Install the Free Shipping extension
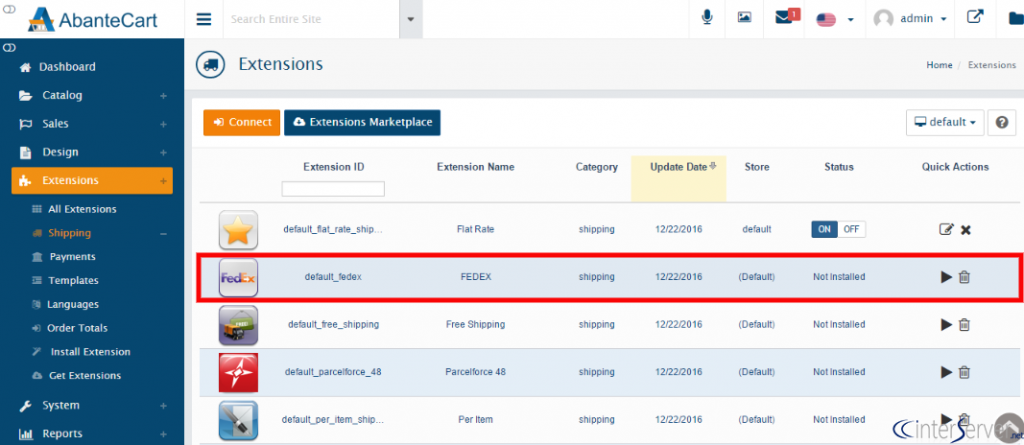The width and height of the screenshot is (1024, 445). pos(946,324)
